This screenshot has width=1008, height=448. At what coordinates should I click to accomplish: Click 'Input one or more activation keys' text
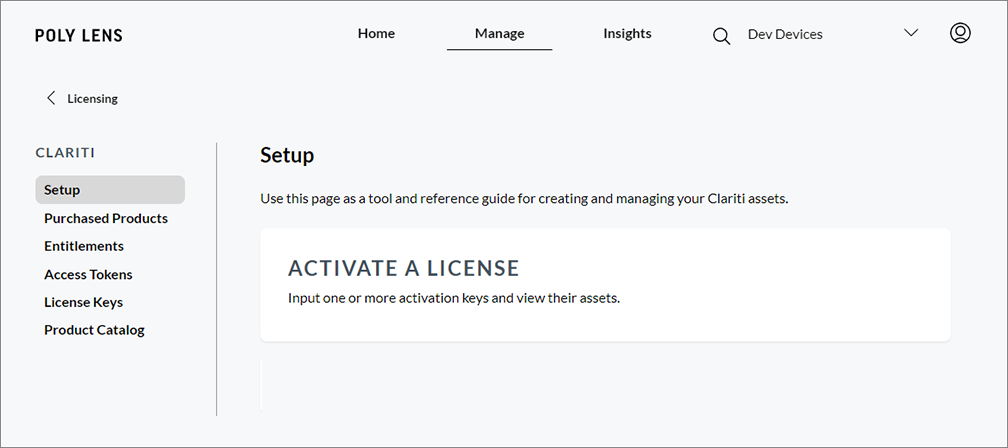pos(454,298)
